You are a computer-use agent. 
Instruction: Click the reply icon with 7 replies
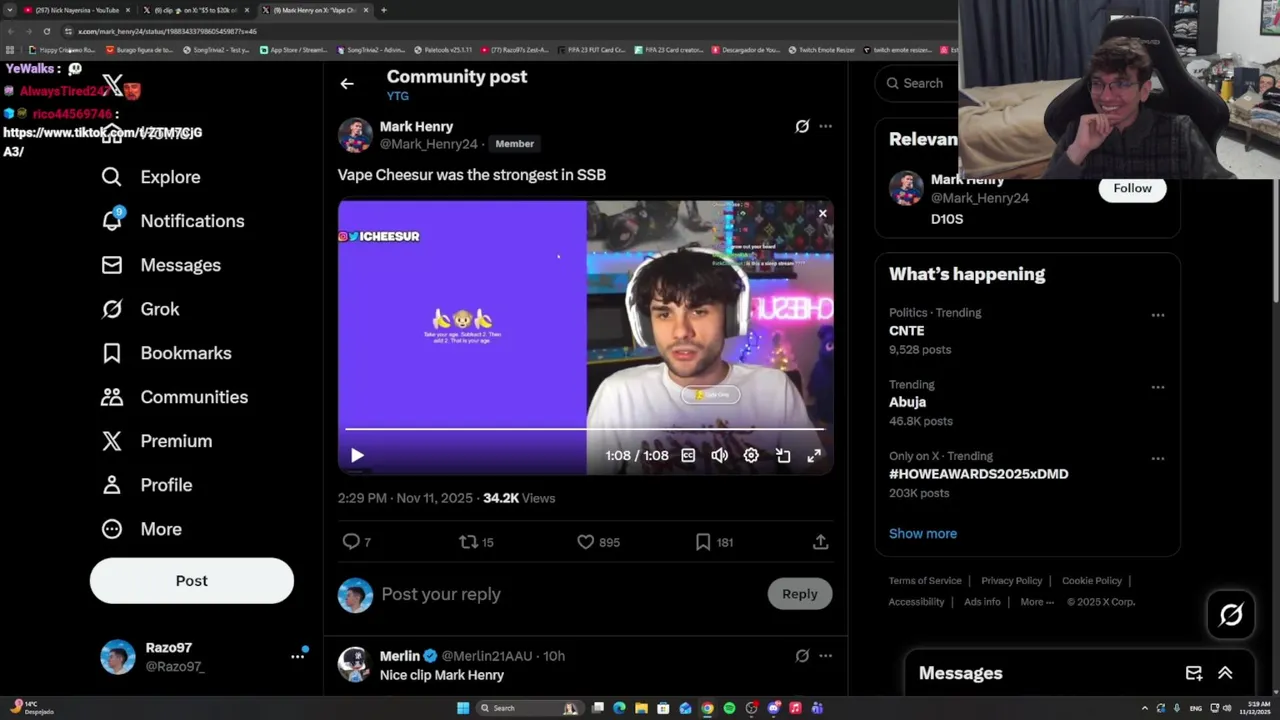[356, 542]
